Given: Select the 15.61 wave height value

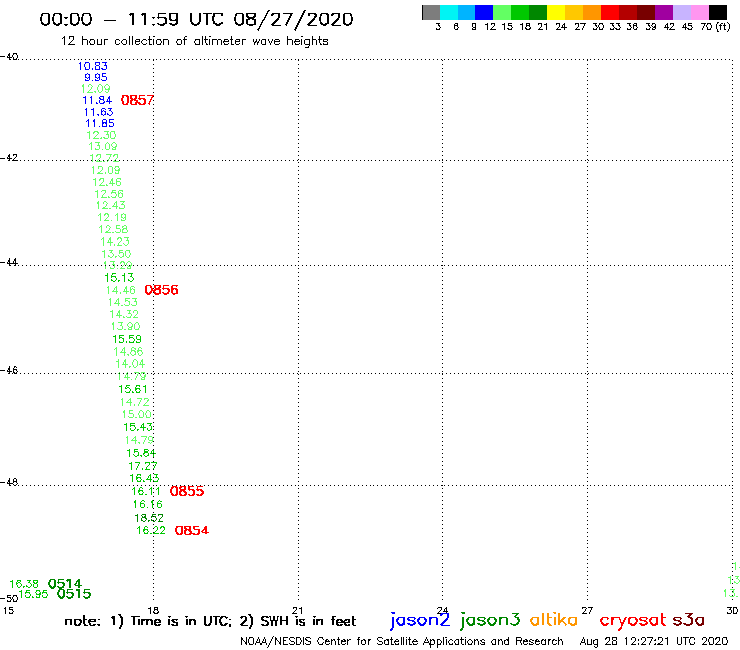Looking at the screenshot, I should (133, 389).
